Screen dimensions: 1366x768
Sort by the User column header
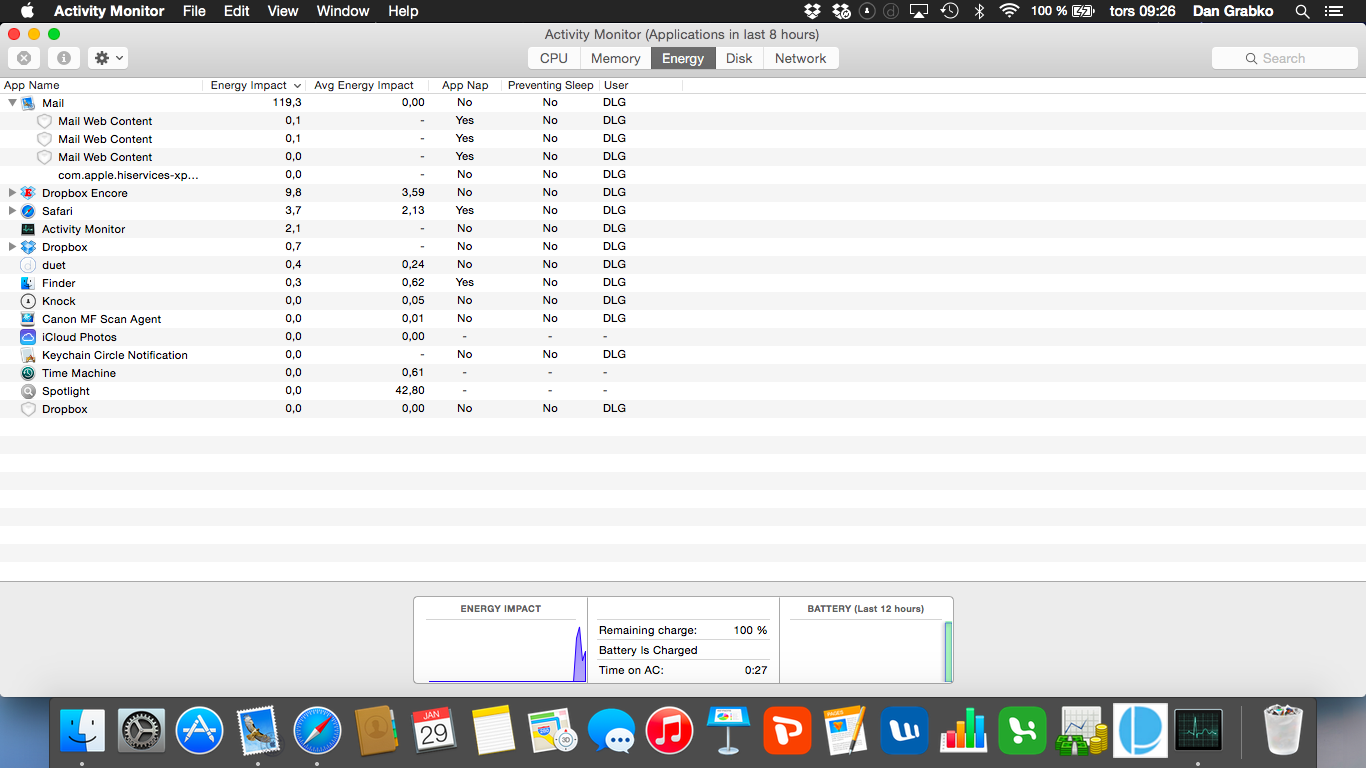tap(640, 85)
